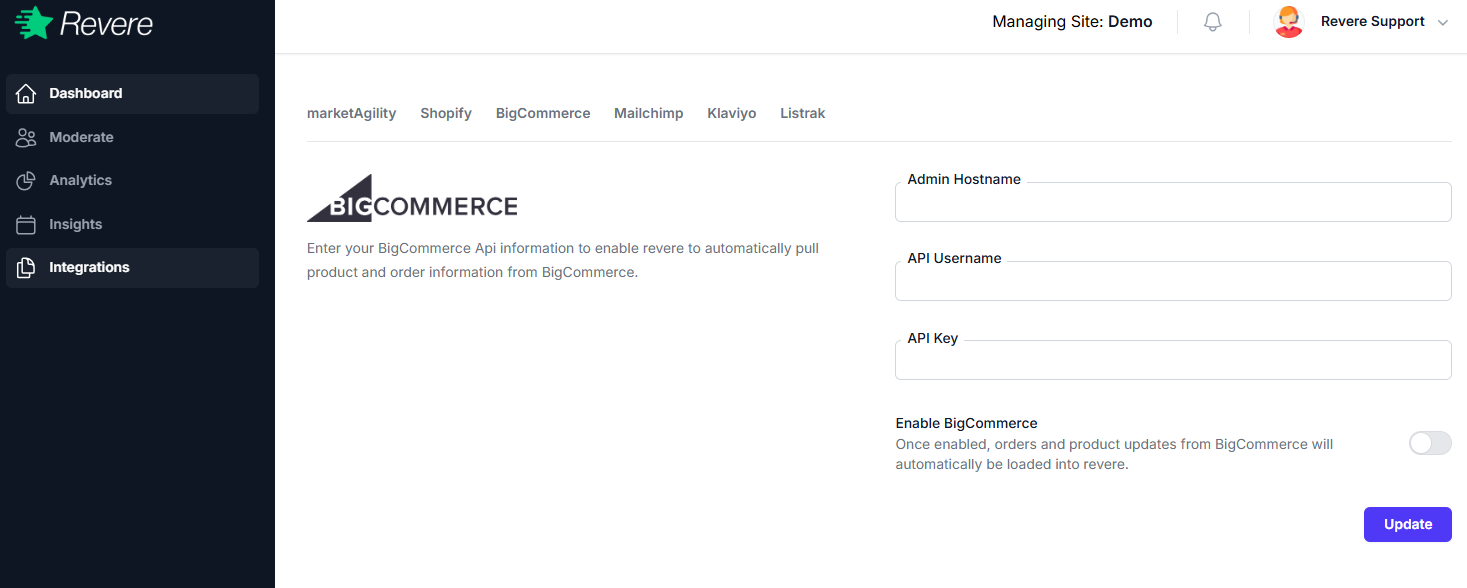Switch to the Listrak tab
Screen dimensions: 1467x588
pos(802,113)
